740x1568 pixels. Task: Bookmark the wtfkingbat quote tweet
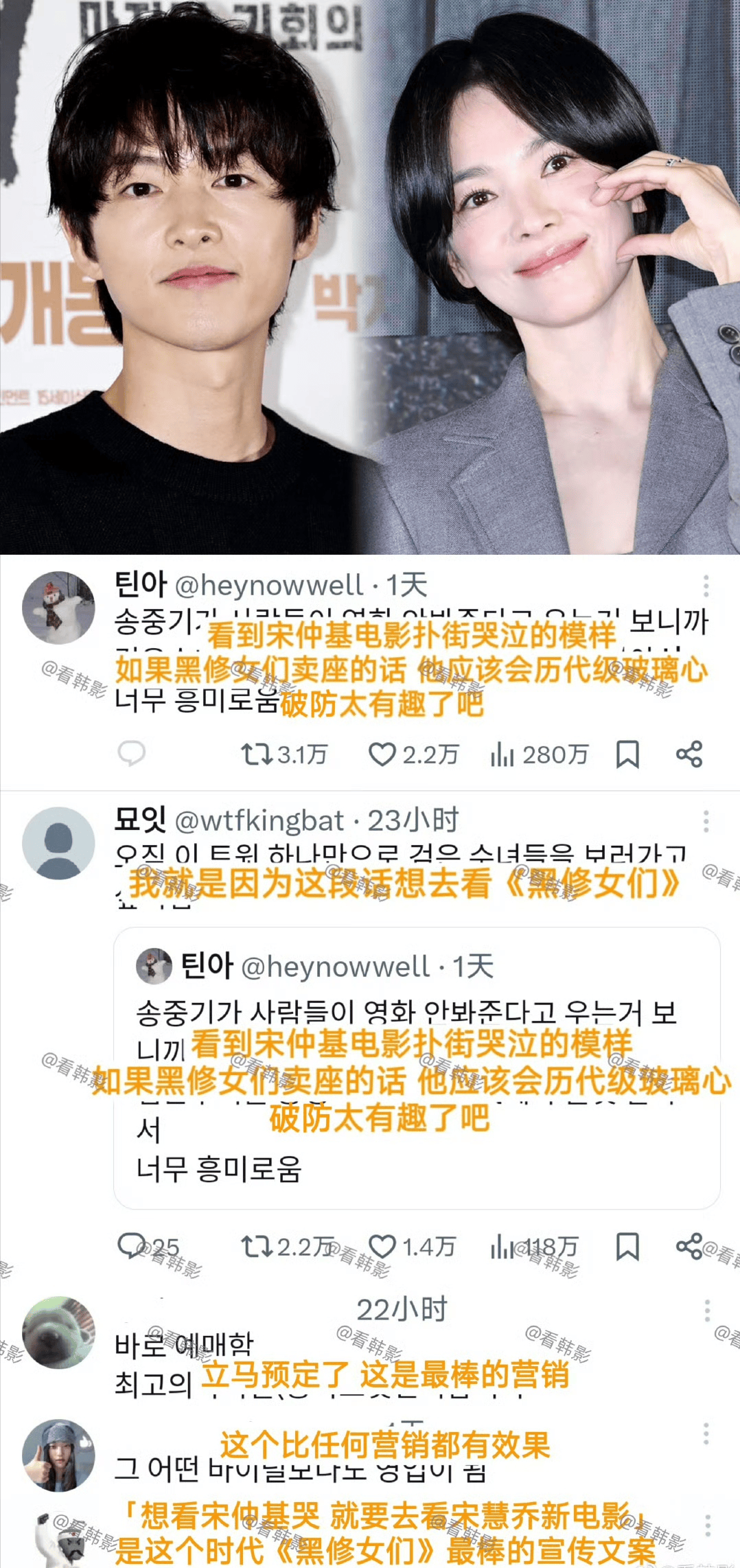pyautogui.click(x=627, y=1246)
